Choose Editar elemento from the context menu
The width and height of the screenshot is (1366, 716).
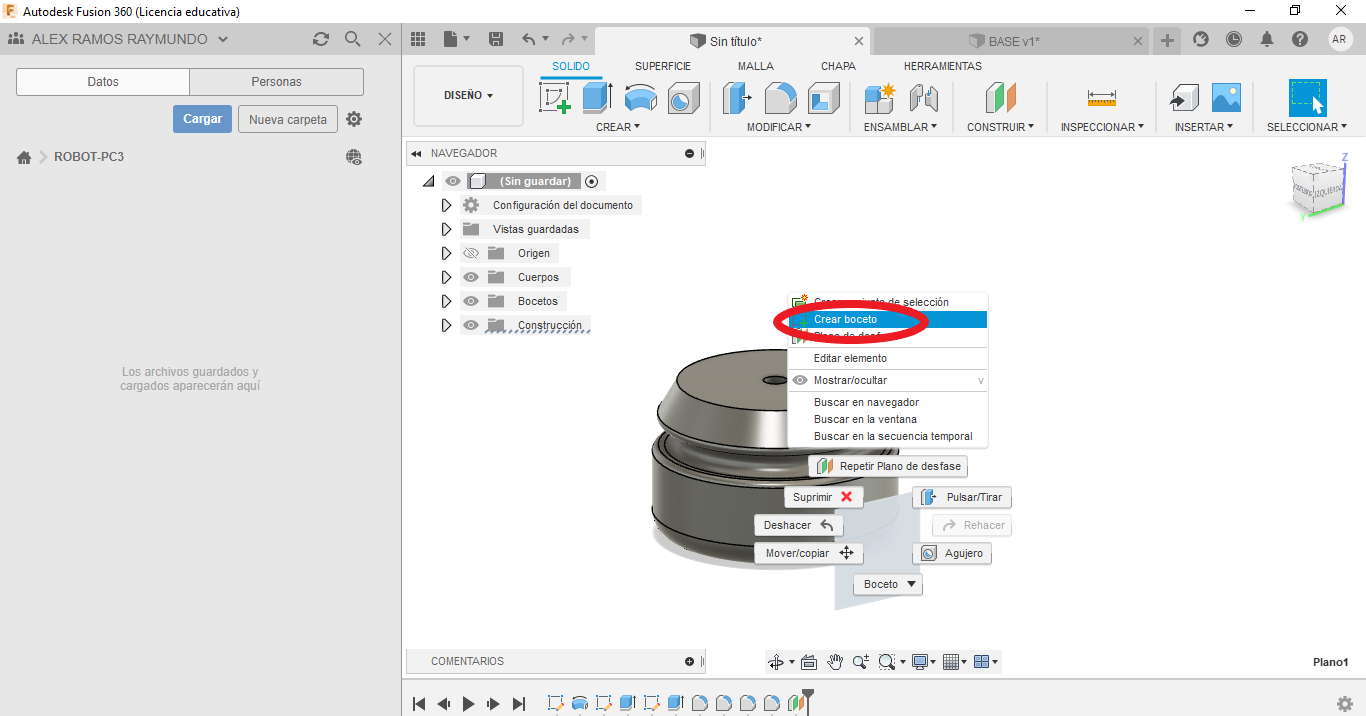[888, 358]
